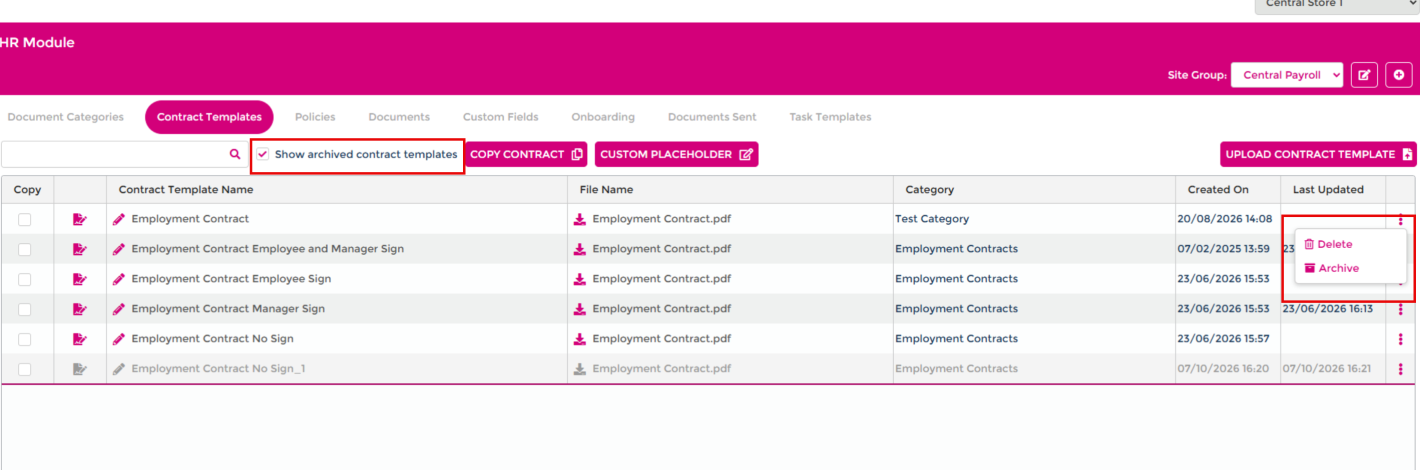1420x470 pixels.
Task: Download file icon in Employment Contract Manager Sign row
Action: pos(580,309)
